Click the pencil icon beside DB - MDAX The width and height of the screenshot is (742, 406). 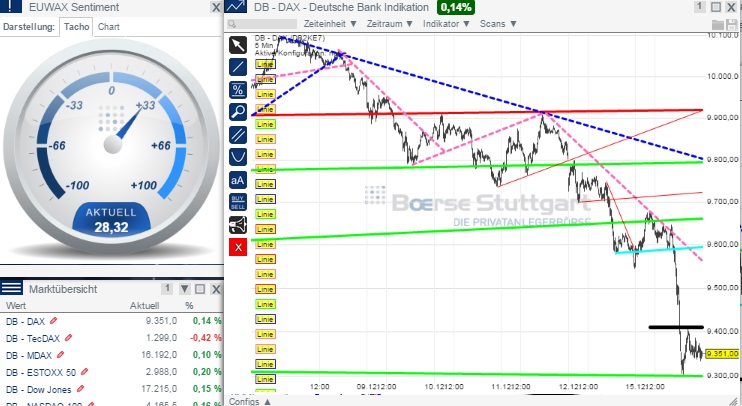(x=60, y=355)
